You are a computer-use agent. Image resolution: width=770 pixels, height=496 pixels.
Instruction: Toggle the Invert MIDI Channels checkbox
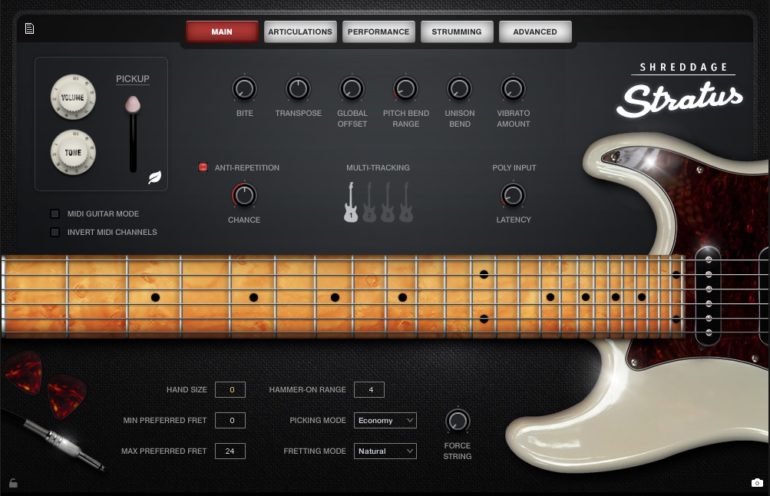pyautogui.click(x=55, y=232)
